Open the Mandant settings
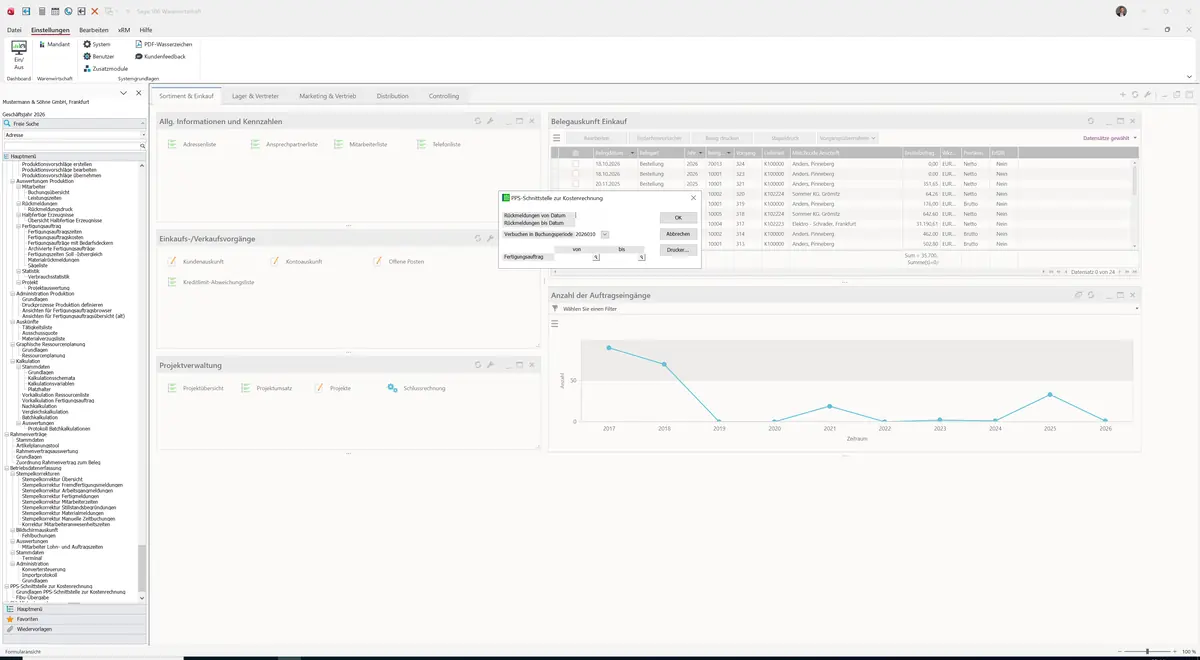The width and height of the screenshot is (1200, 660). click(x=53, y=44)
